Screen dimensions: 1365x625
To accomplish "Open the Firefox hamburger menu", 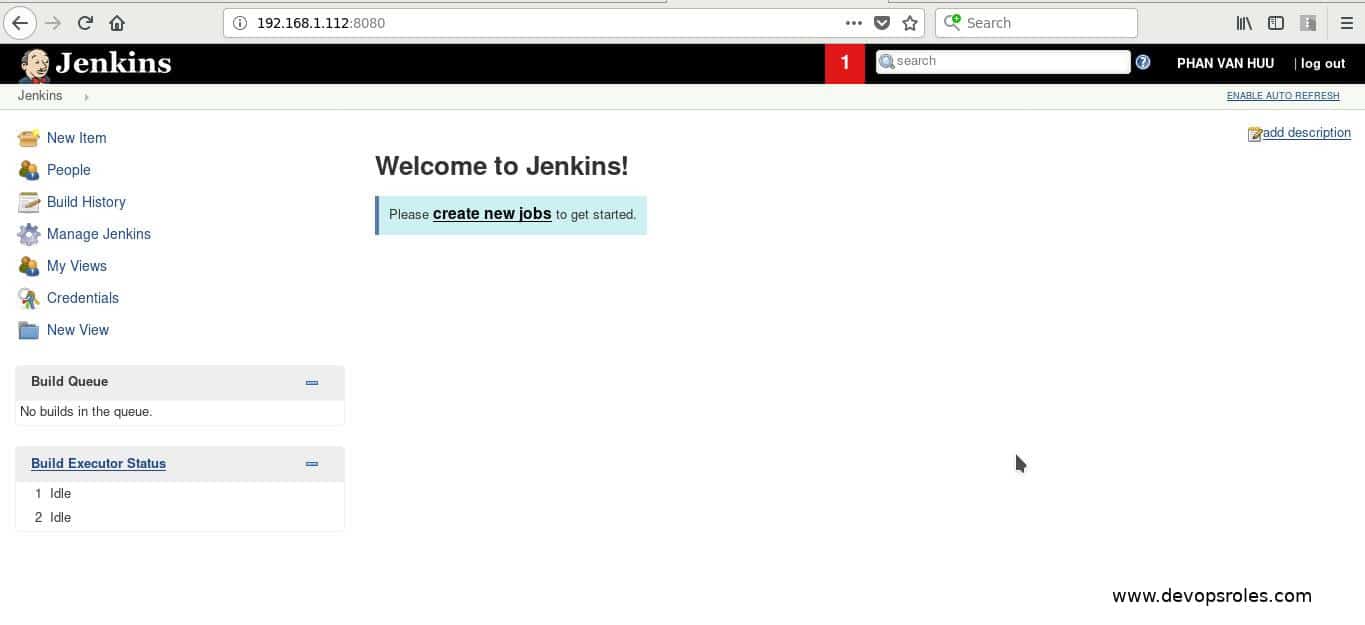I will [x=1346, y=23].
